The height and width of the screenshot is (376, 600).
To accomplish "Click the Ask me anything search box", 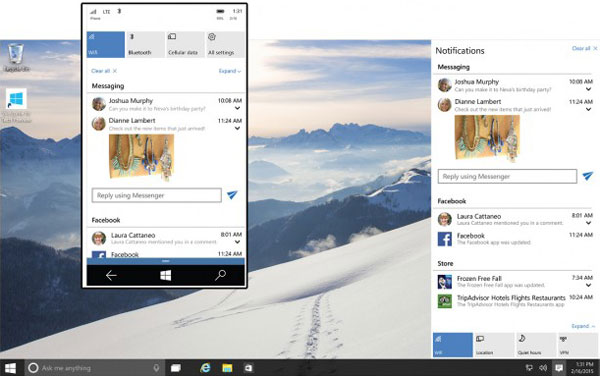I will pos(95,368).
